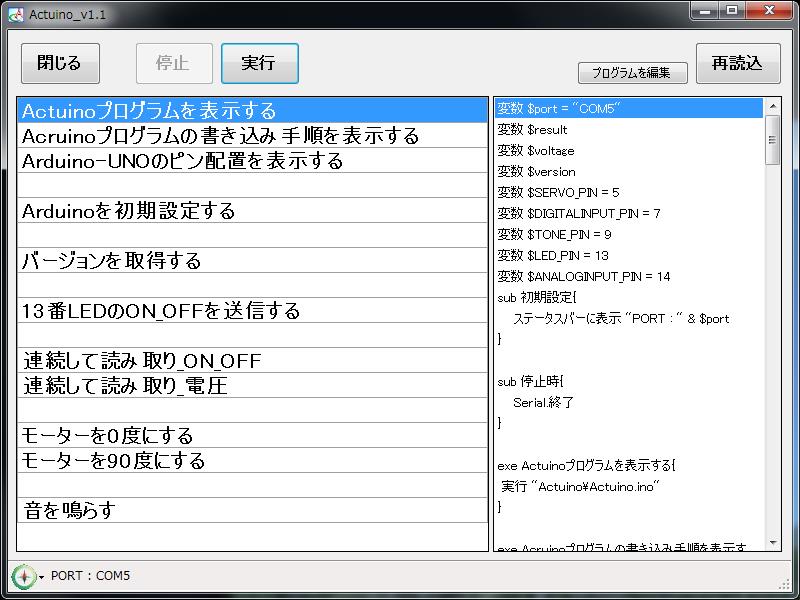
Task: Select 'Arduino-UNOのピン配置を表示する' item
Action: tap(252, 160)
